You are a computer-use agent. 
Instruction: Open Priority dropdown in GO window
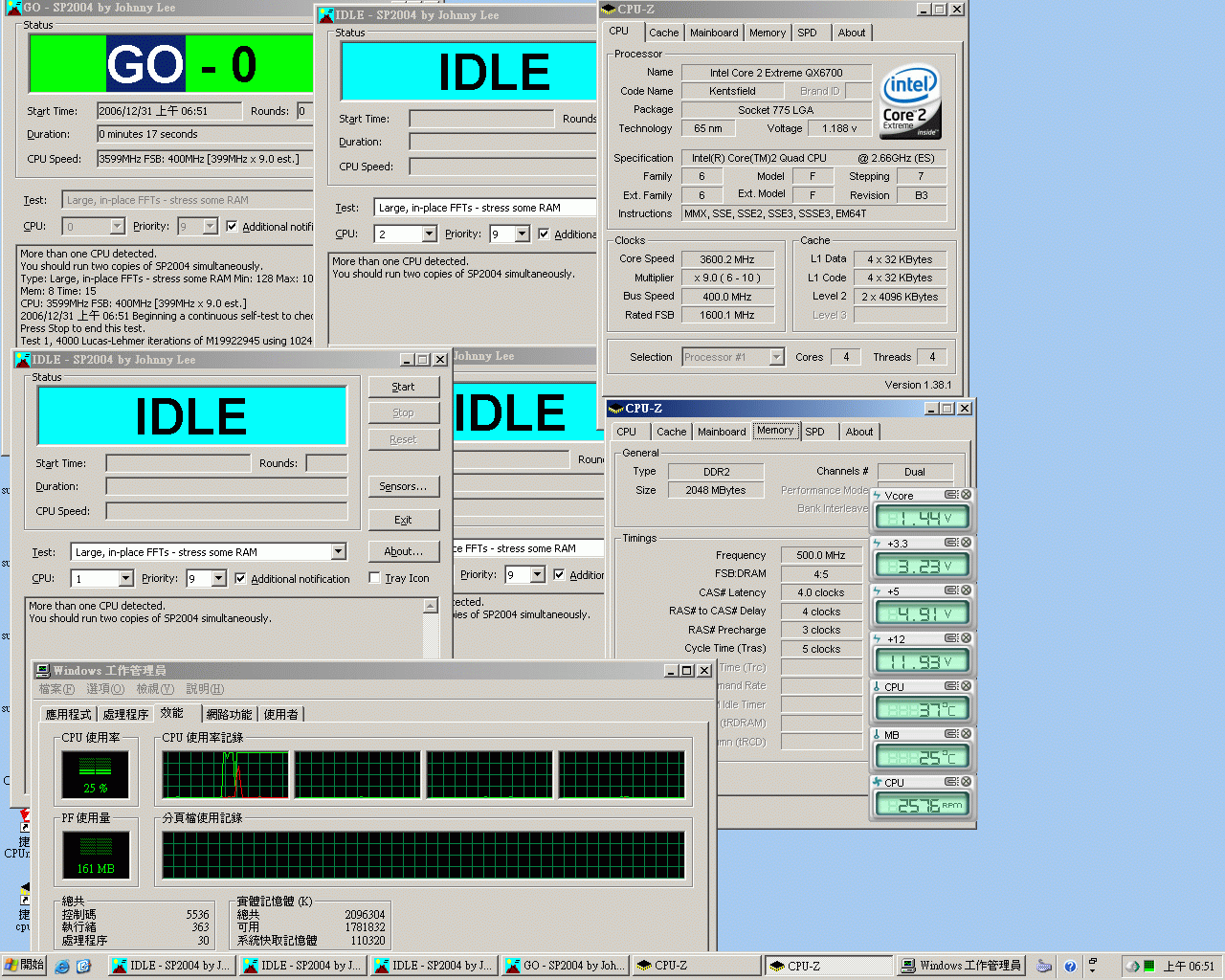click(210, 226)
